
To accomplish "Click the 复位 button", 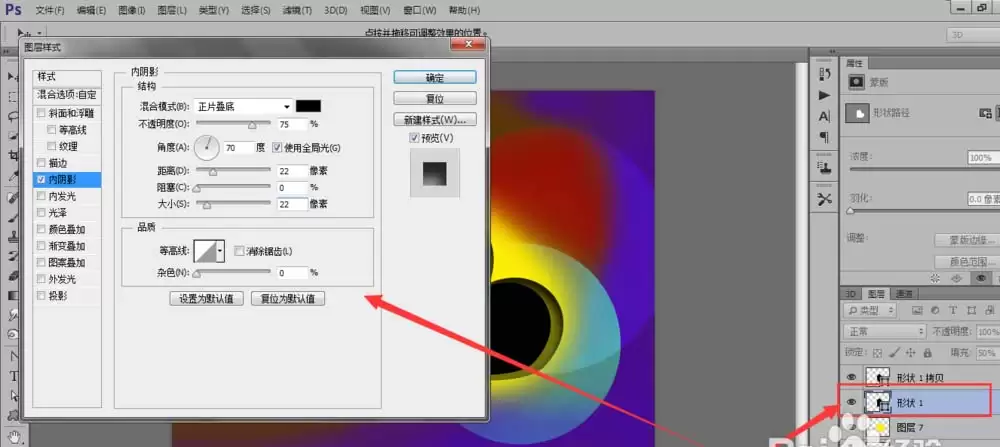I will (435, 99).
